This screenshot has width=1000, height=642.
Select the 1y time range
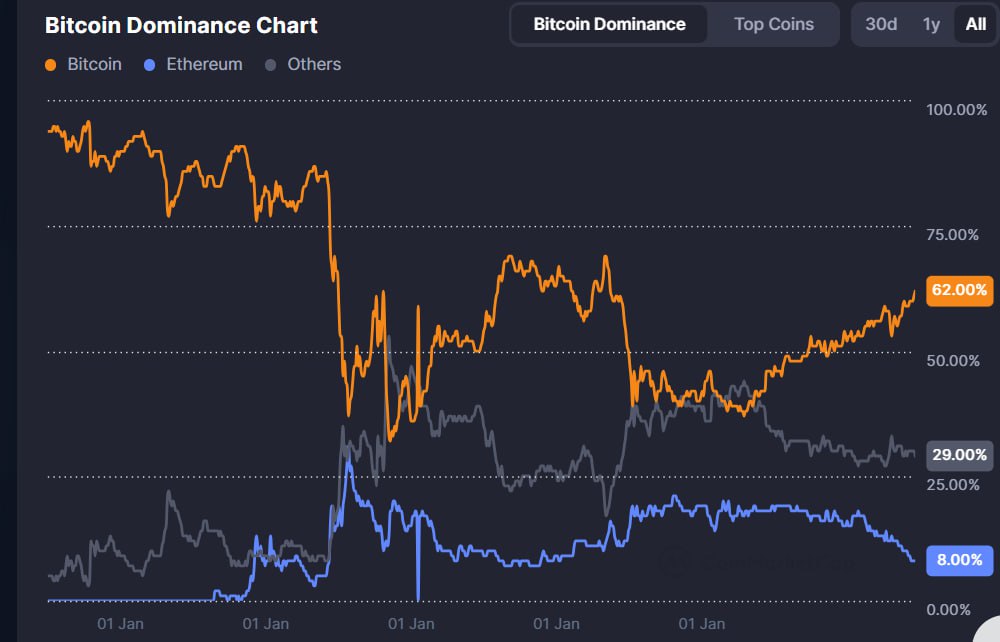pyautogui.click(x=931, y=24)
